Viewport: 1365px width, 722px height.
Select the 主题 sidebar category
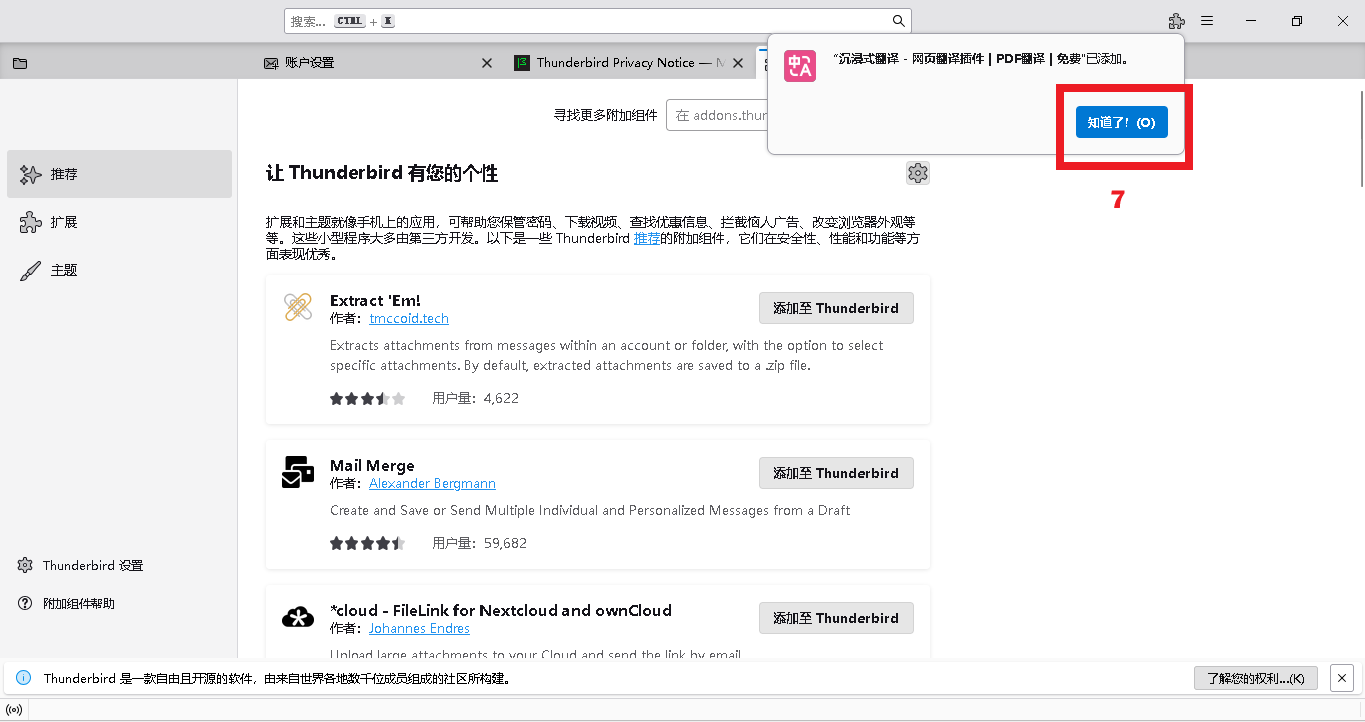pyautogui.click(x=119, y=270)
